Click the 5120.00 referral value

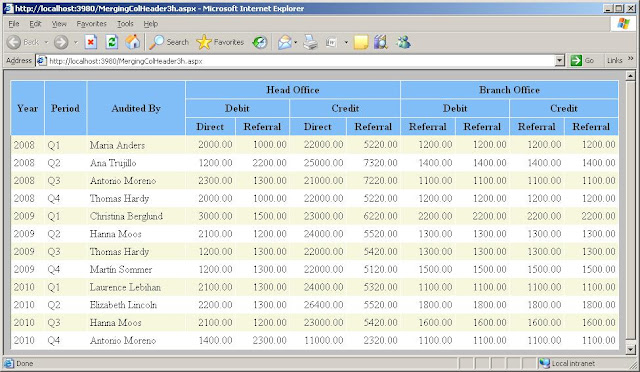380,270
